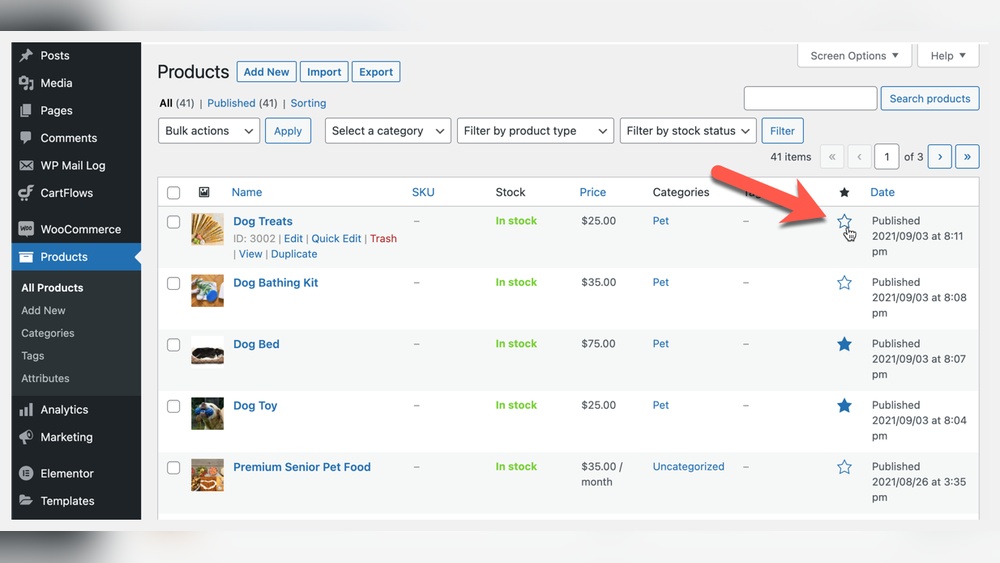
Task: Show Published products filter
Action: (x=232, y=103)
